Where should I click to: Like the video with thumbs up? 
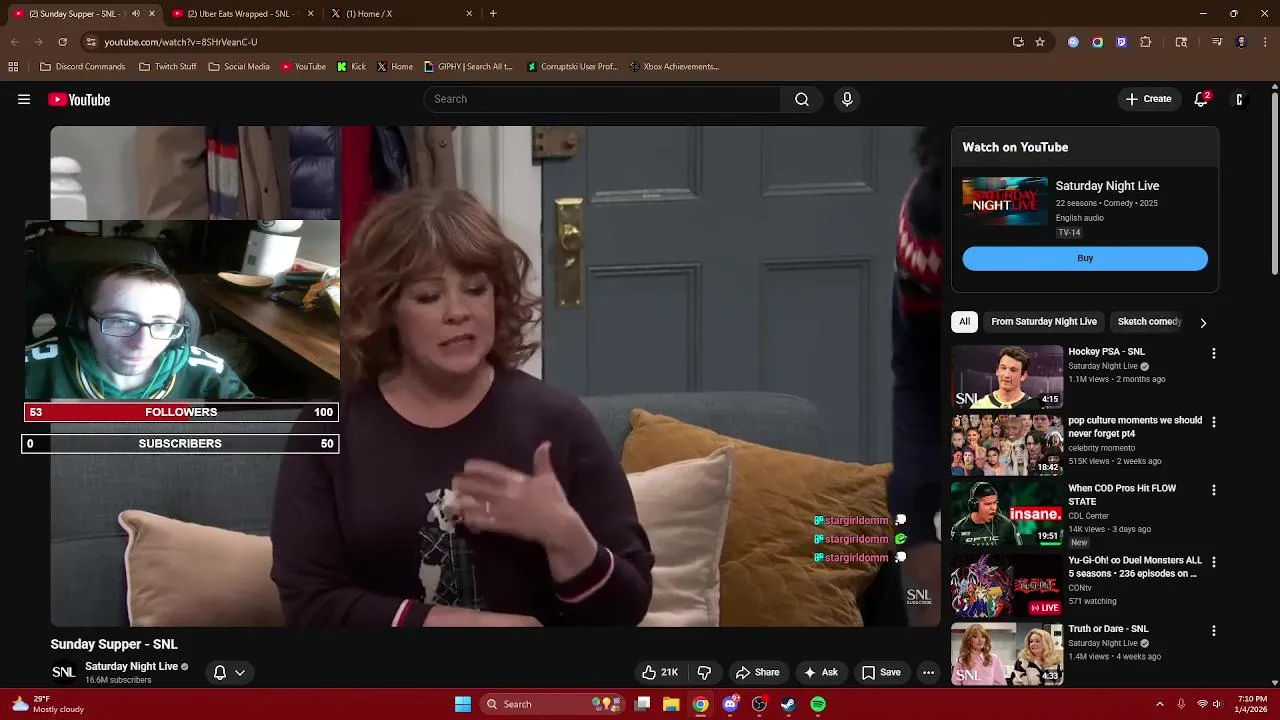[660, 672]
